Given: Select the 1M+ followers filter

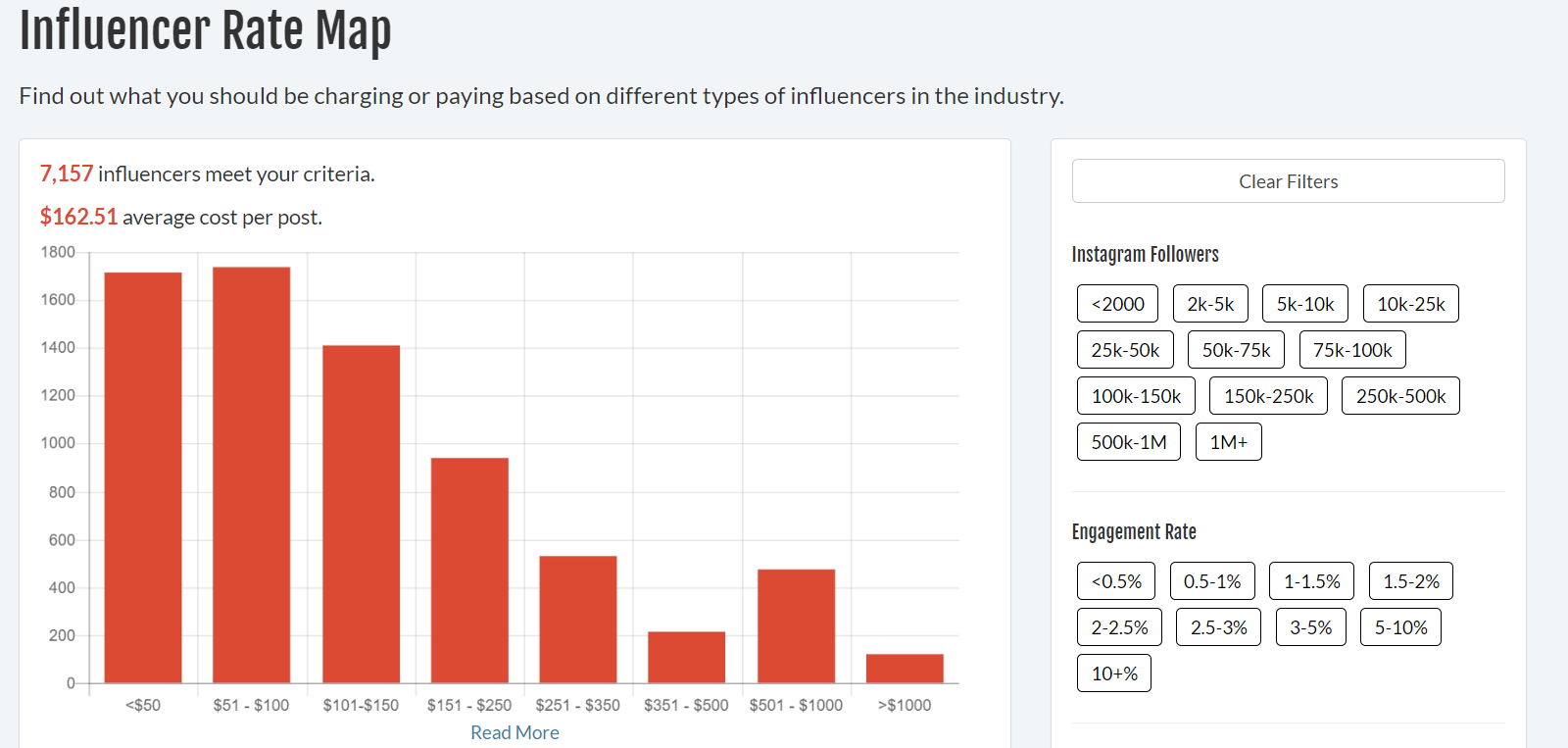Looking at the screenshot, I should click(x=1229, y=442).
